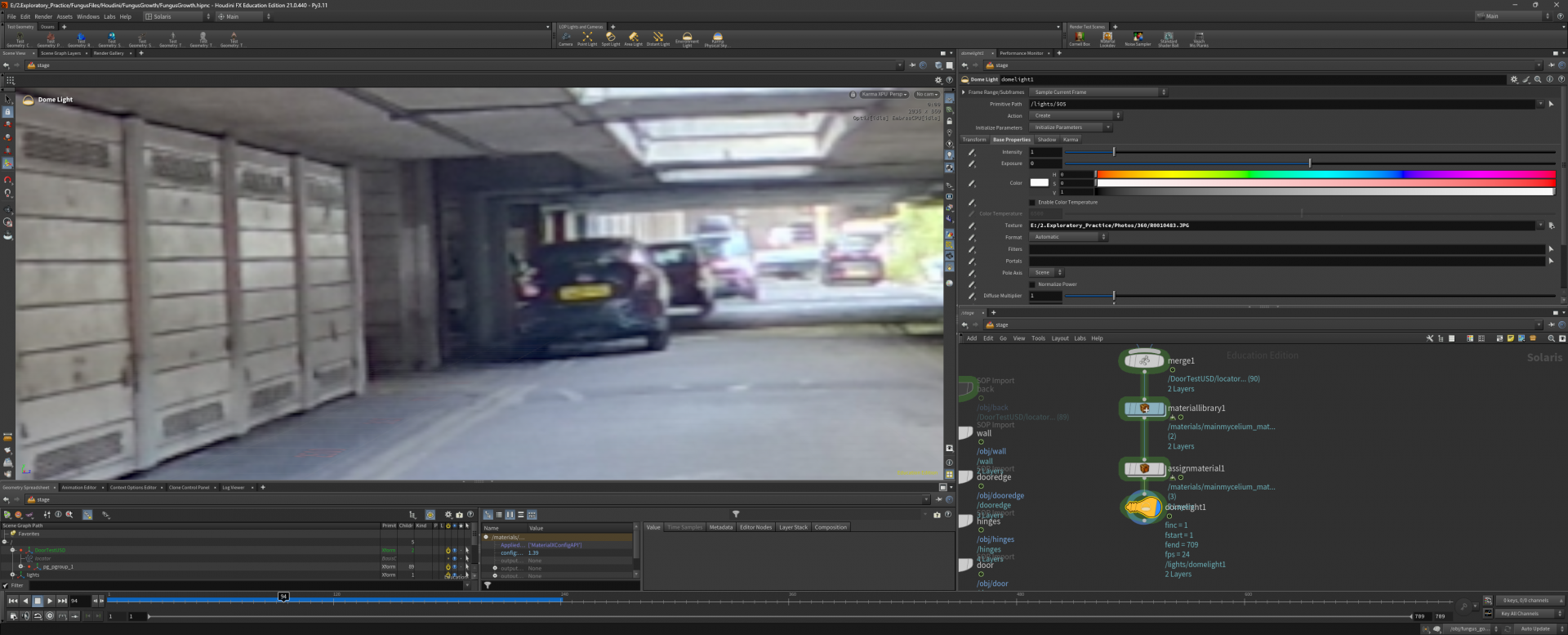The height and width of the screenshot is (635, 1568).
Task: Click the Key All Channels button
Action: pos(1519,614)
